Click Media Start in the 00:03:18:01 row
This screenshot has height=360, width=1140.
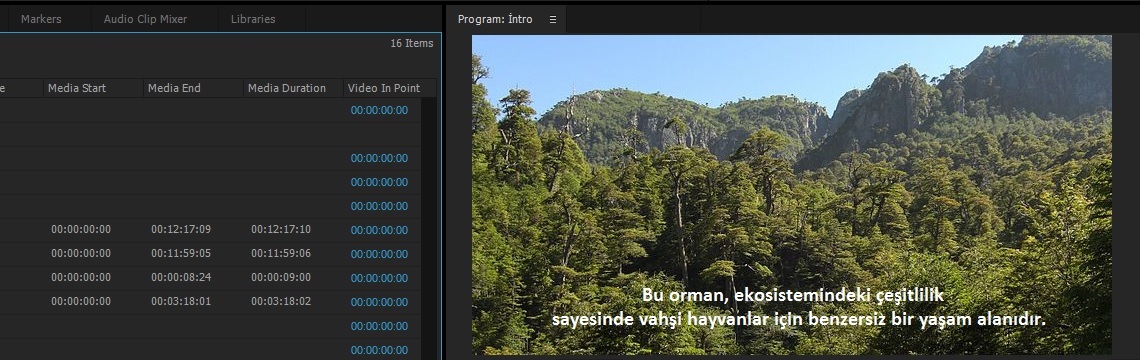pyautogui.click(x=81, y=301)
